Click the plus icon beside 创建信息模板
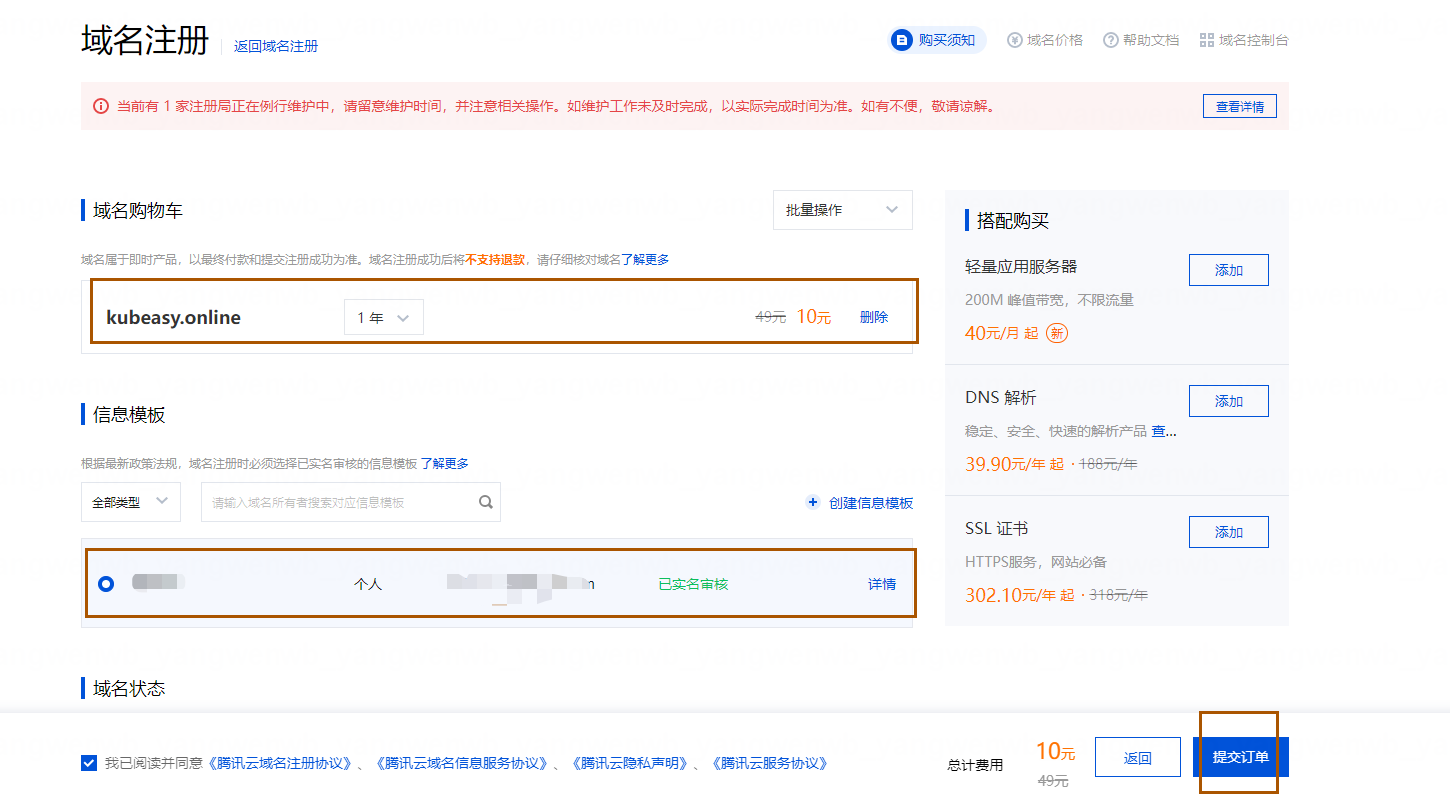The height and width of the screenshot is (798, 1450). click(813, 502)
